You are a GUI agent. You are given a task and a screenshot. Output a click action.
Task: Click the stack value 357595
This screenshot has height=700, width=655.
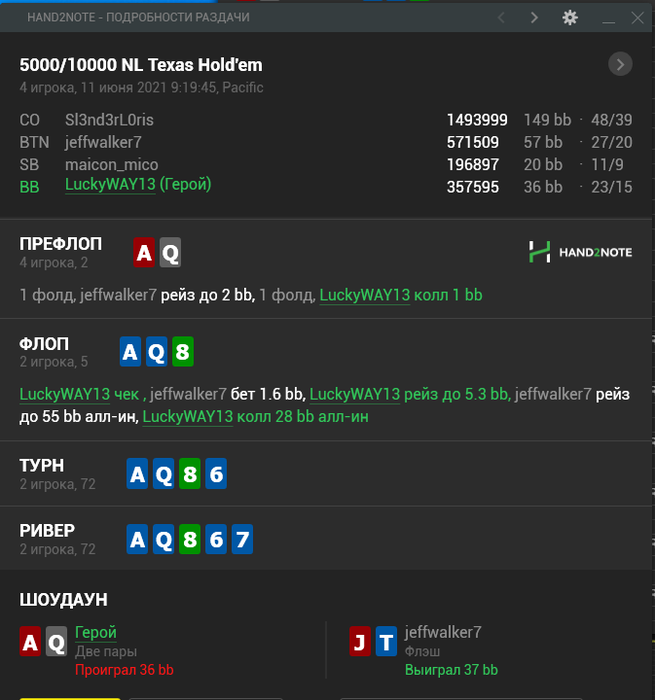pyautogui.click(x=472, y=187)
